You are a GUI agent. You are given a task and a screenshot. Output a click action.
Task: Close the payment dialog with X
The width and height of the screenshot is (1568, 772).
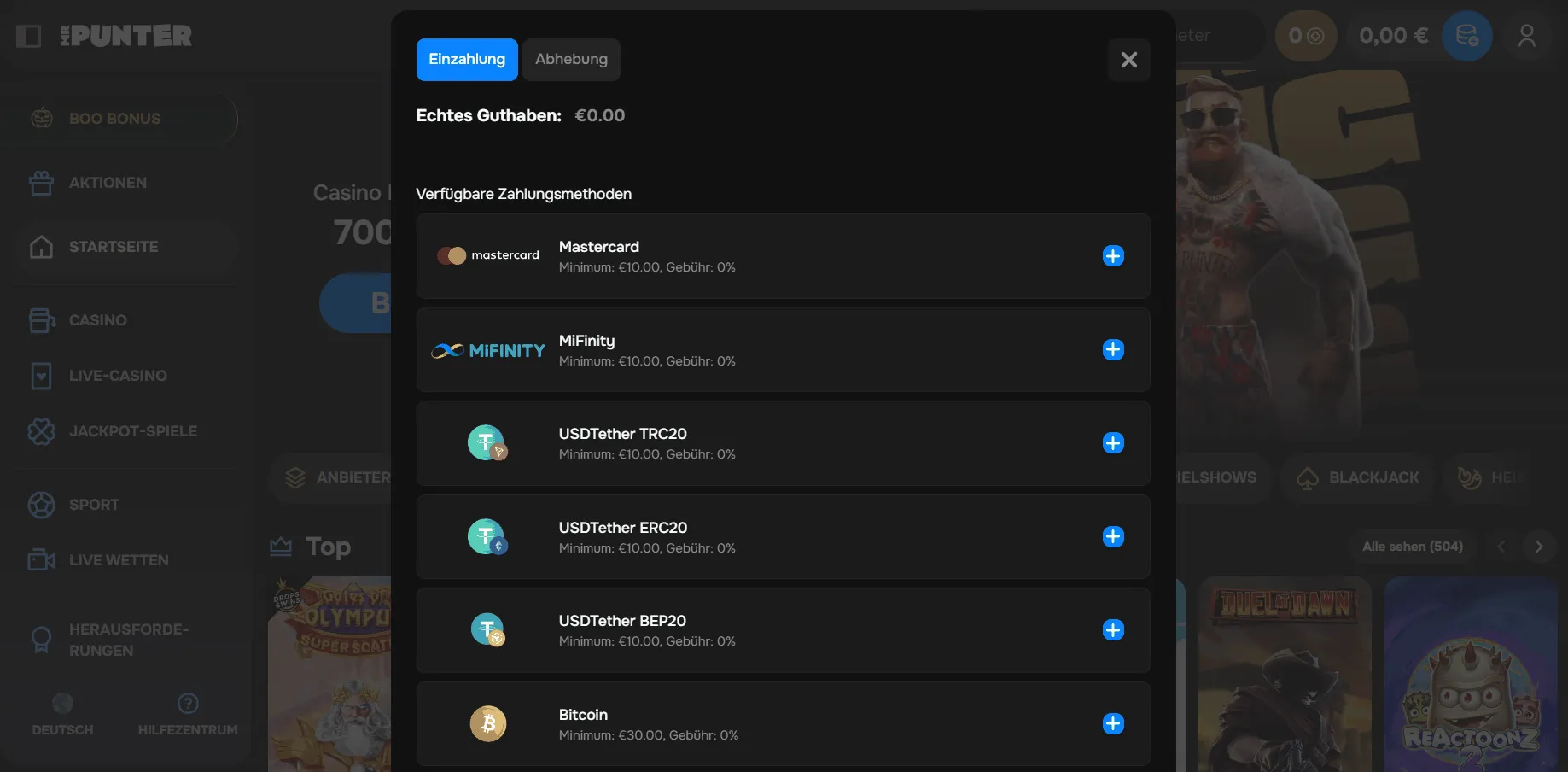click(1128, 60)
